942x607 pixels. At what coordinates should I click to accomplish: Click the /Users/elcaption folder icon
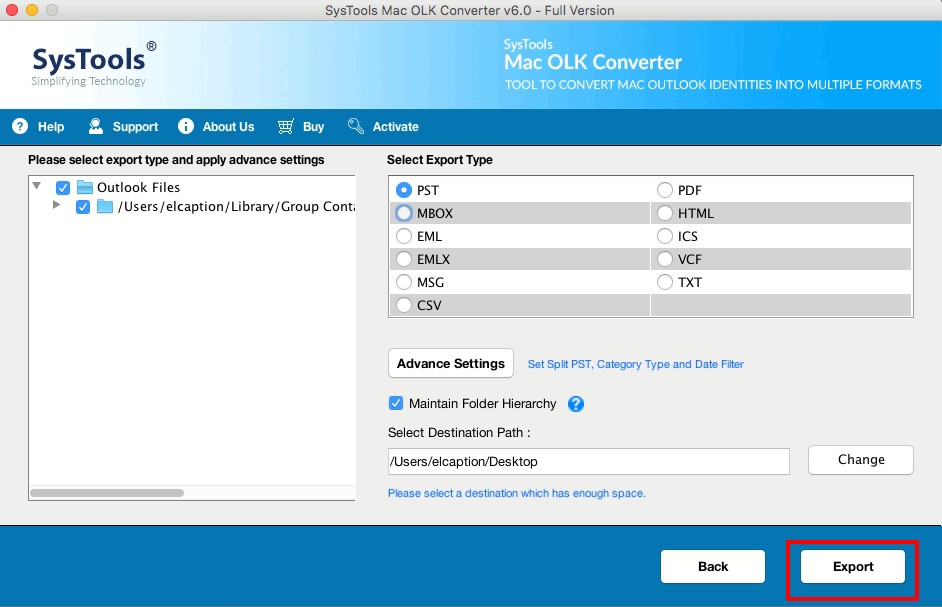click(x=105, y=207)
